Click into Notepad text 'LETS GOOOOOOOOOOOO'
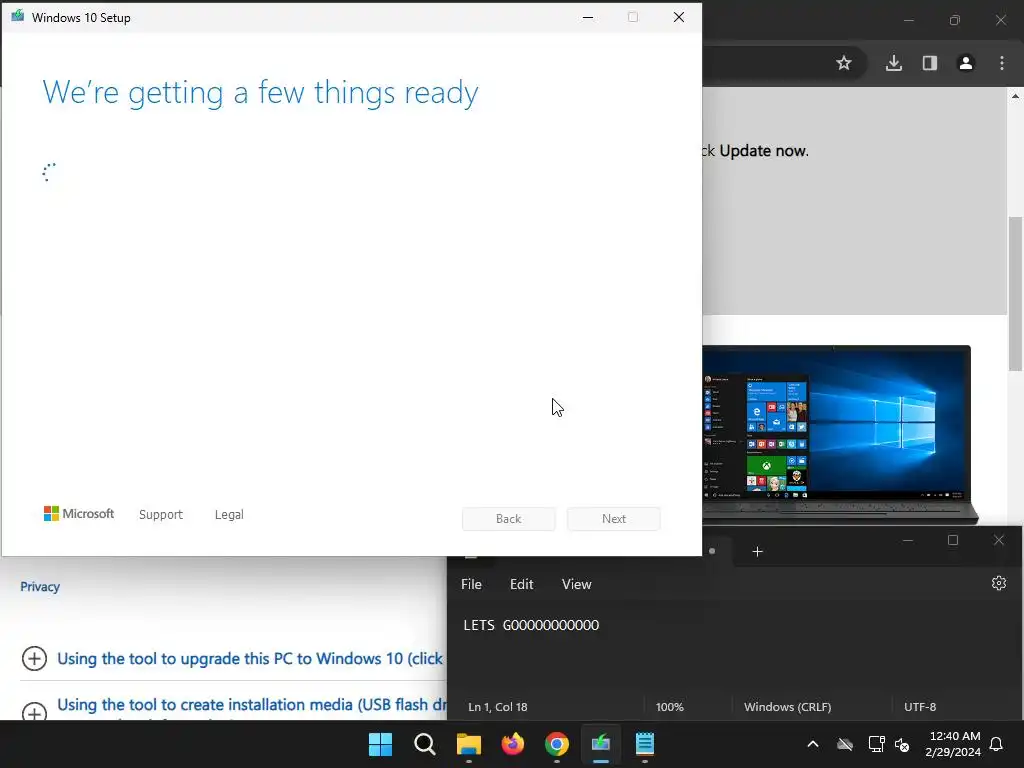Screen dimensions: 1024x768 point(531,625)
